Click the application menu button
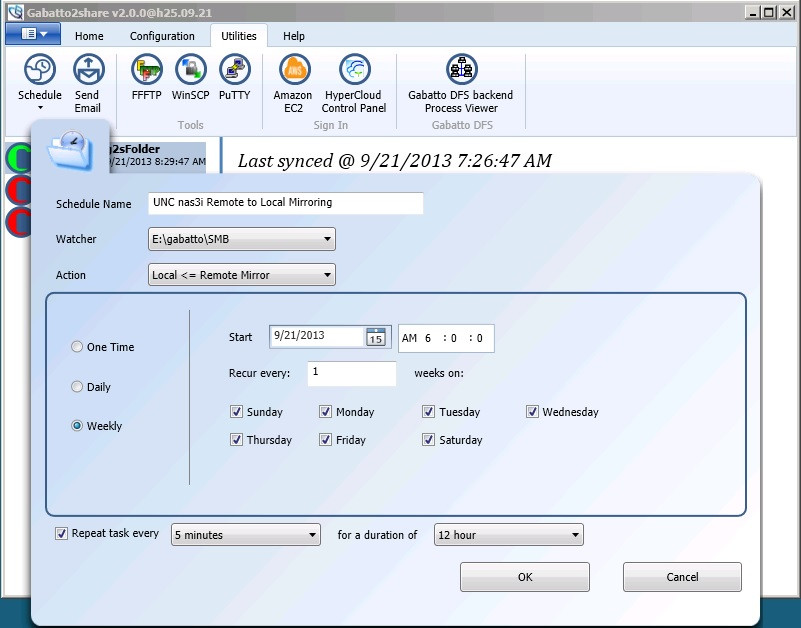Viewport: 801px width, 628px height. (33, 34)
